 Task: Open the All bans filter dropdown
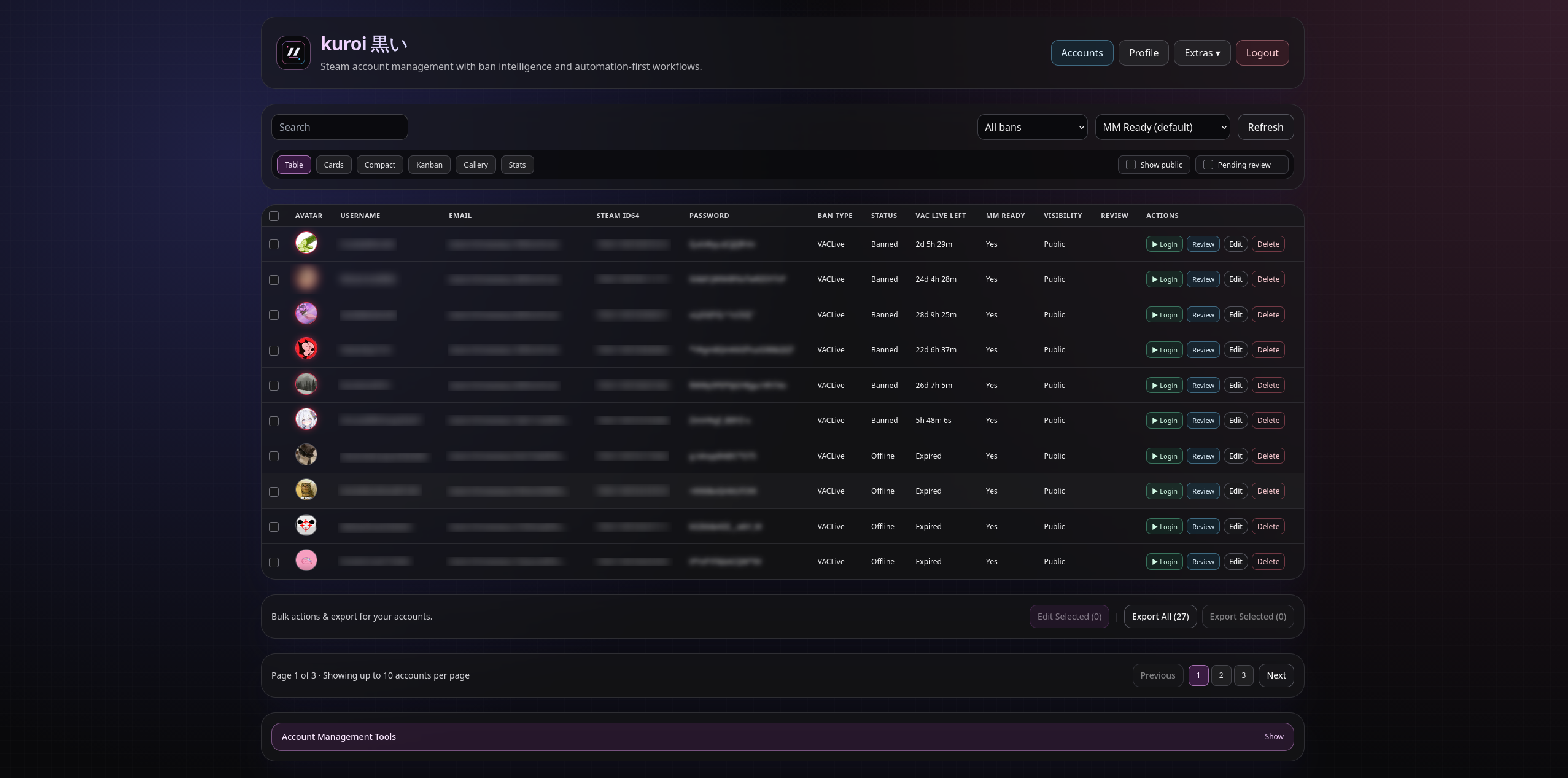pos(1032,127)
